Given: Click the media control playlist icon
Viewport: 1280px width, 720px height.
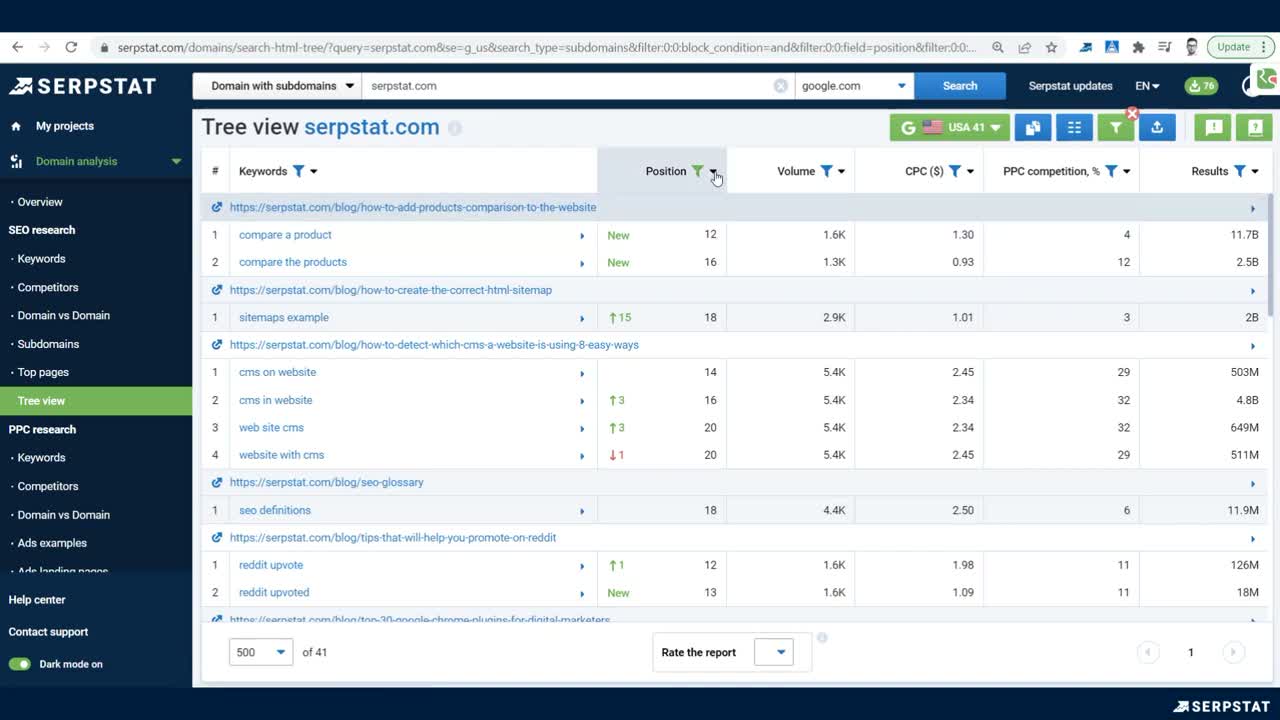Looking at the screenshot, I should 1164,47.
